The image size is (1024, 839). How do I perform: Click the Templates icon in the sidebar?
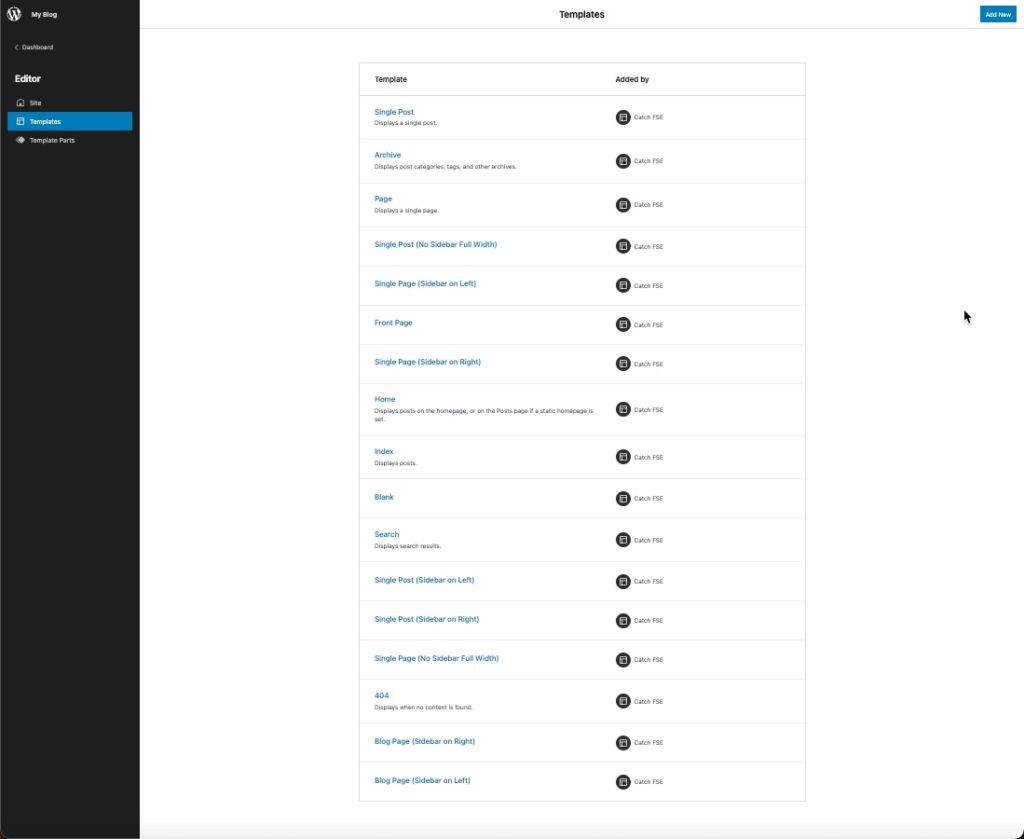coord(20,121)
